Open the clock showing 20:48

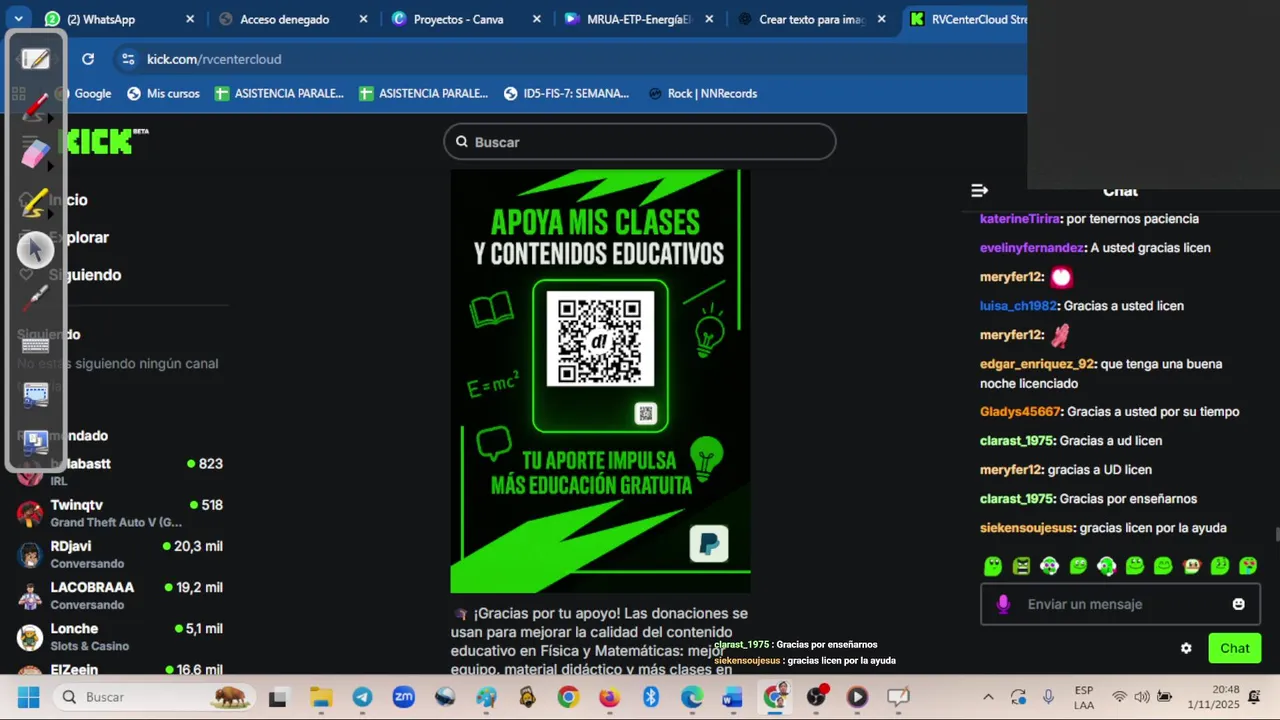[1212, 697]
